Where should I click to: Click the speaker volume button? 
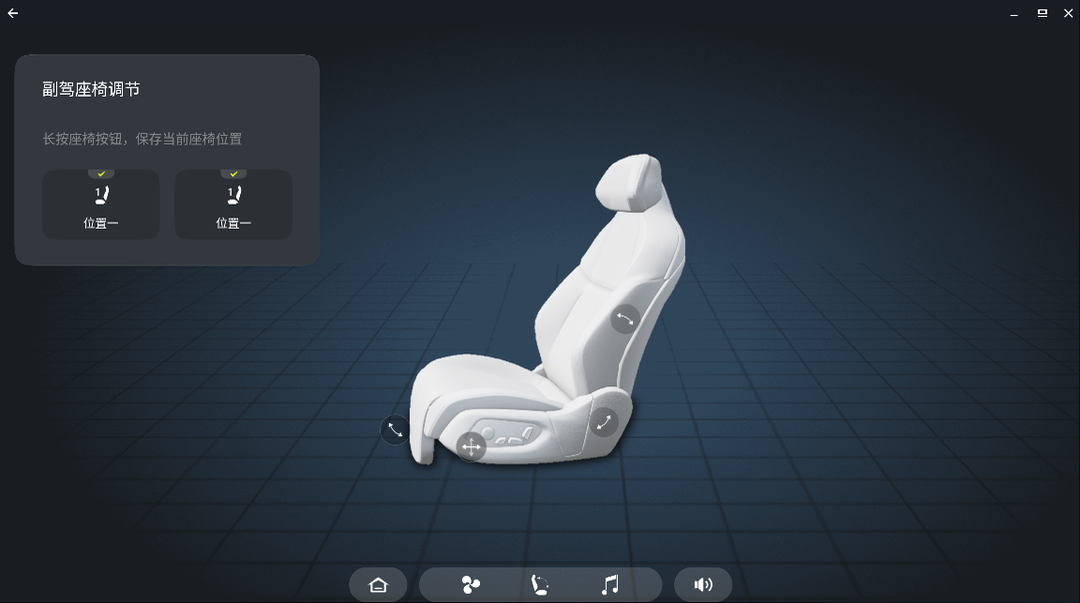(x=703, y=585)
